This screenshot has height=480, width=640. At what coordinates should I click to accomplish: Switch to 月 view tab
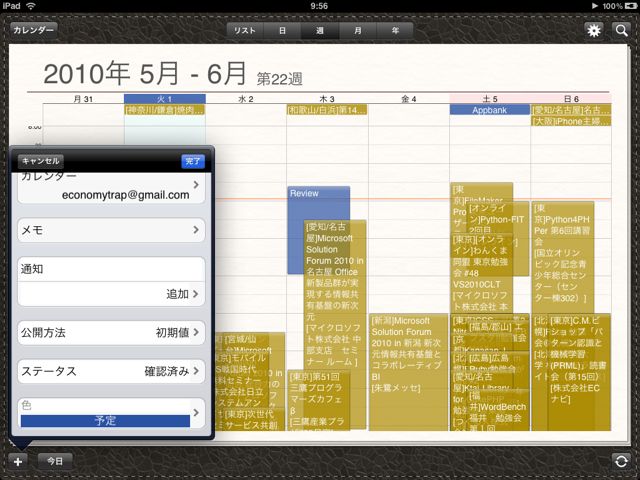(358, 31)
